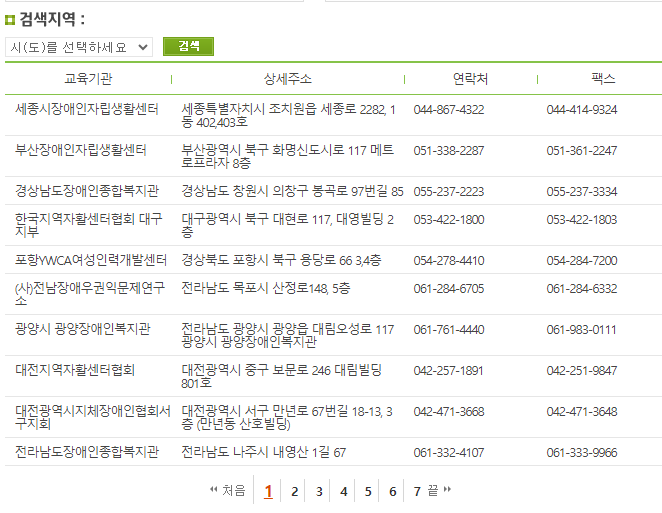Select 대전광역시지체장애인협회서구지회 institution name
This screenshot has width=662, height=513.
[92, 417]
